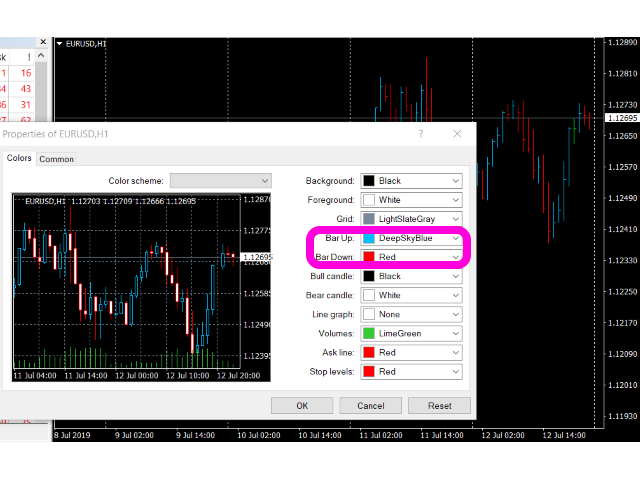Open the Line graph color dropdown
The width and height of the screenshot is (640, 480).
[x=411, y=314]
